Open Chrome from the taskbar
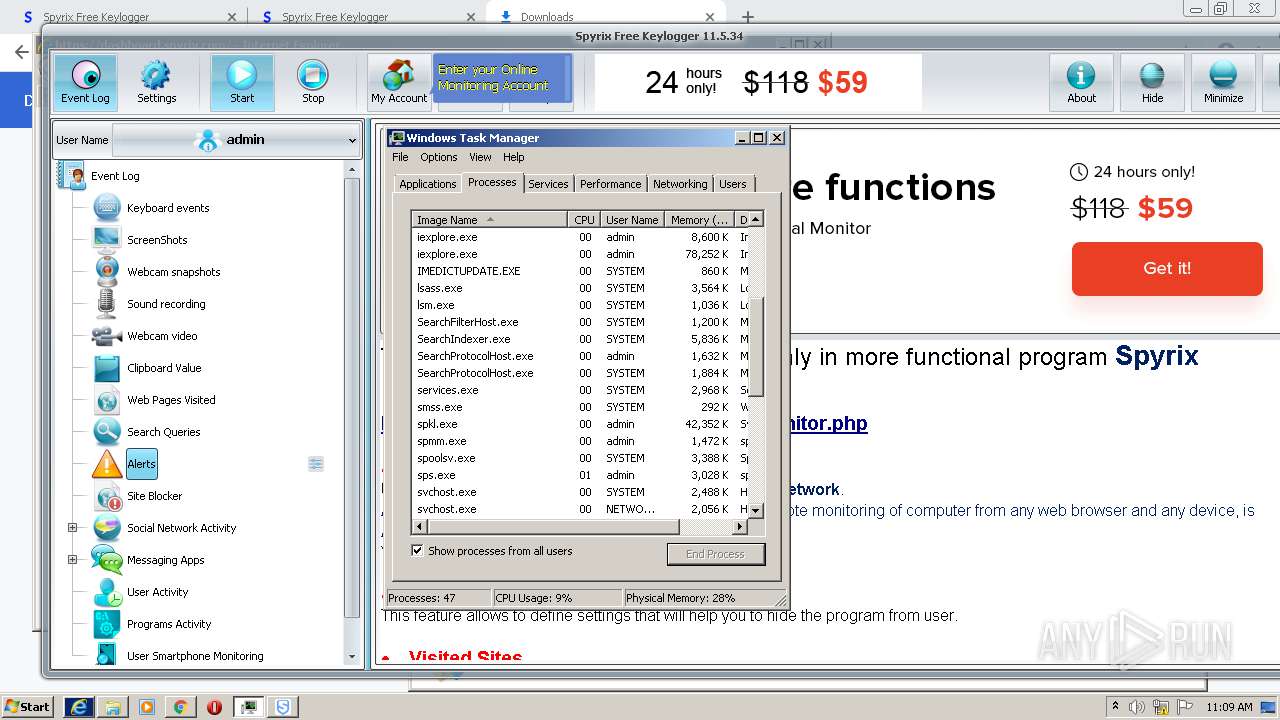Viewport: 1280px width, 720px height. pos(180,707)
